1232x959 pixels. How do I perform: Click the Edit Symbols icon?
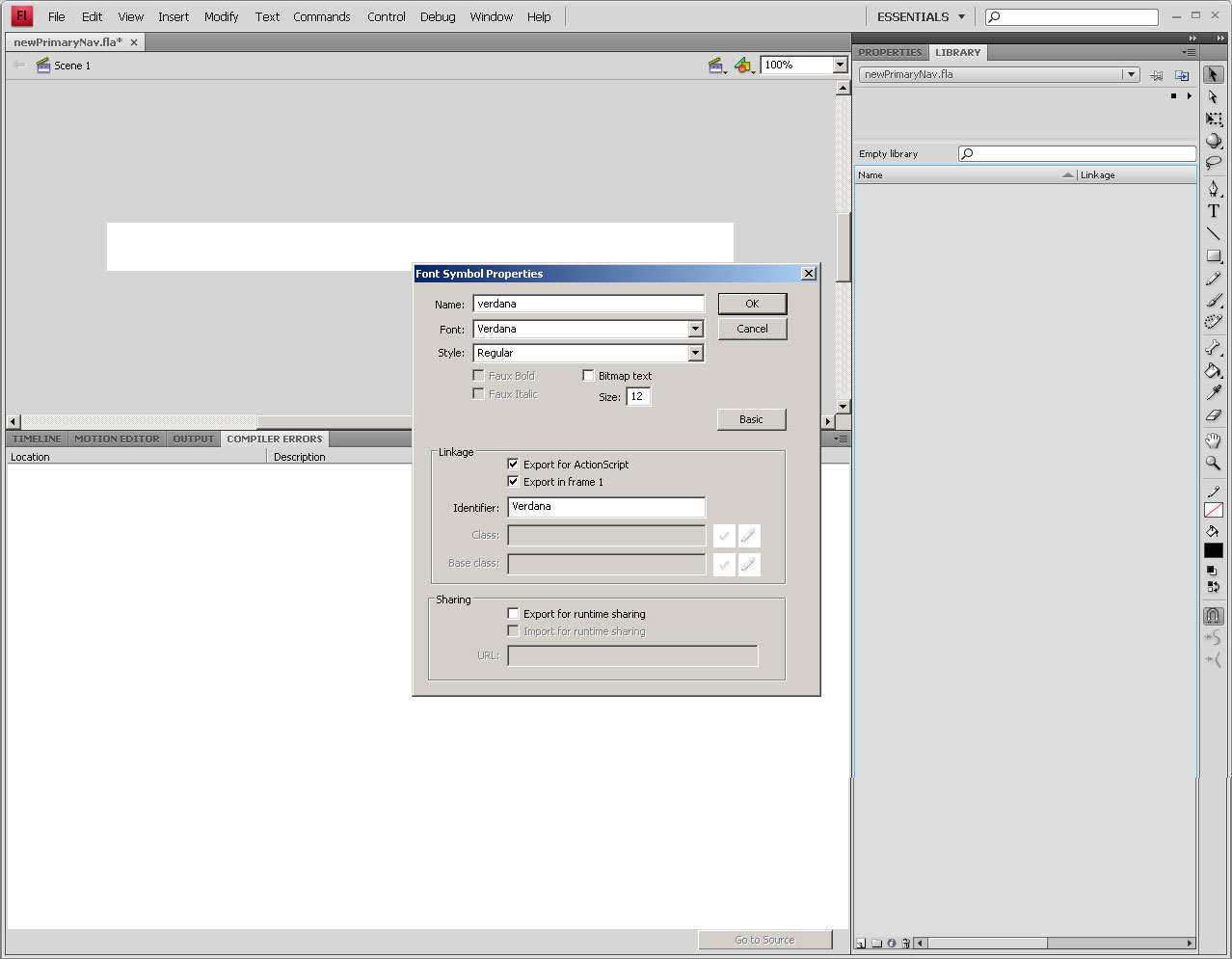tap(743, 66)
